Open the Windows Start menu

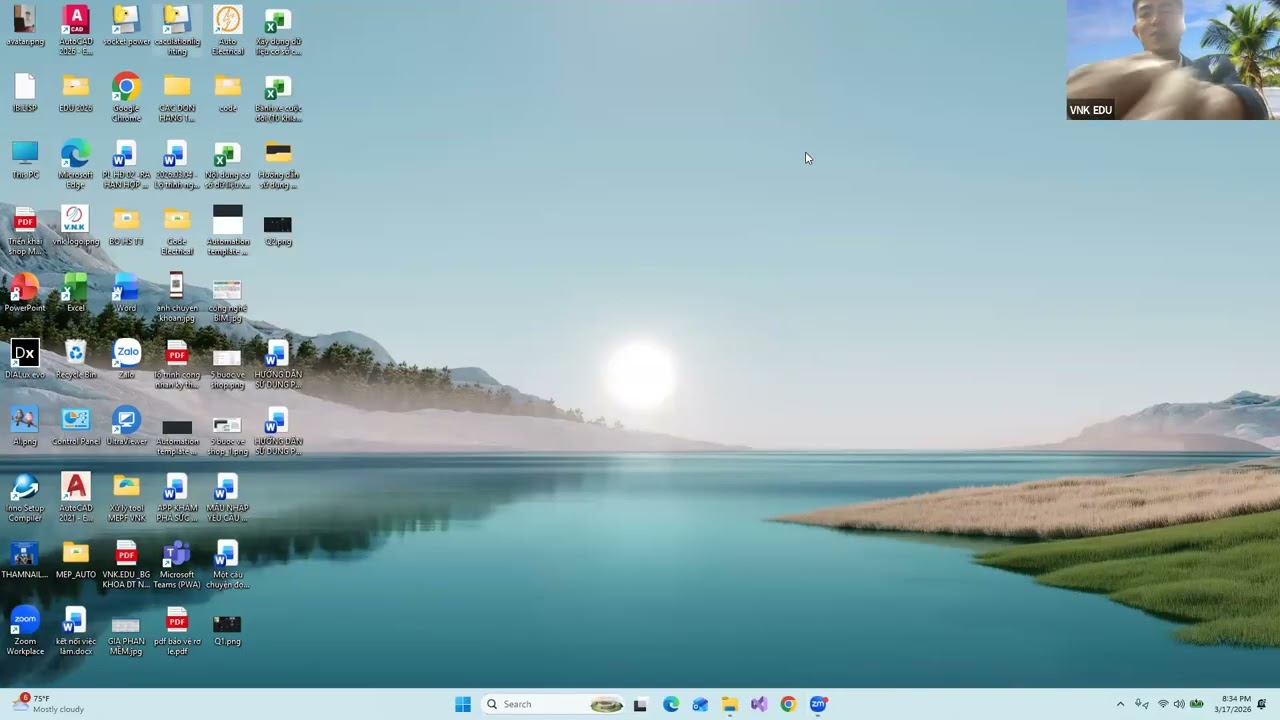(463, 704)
